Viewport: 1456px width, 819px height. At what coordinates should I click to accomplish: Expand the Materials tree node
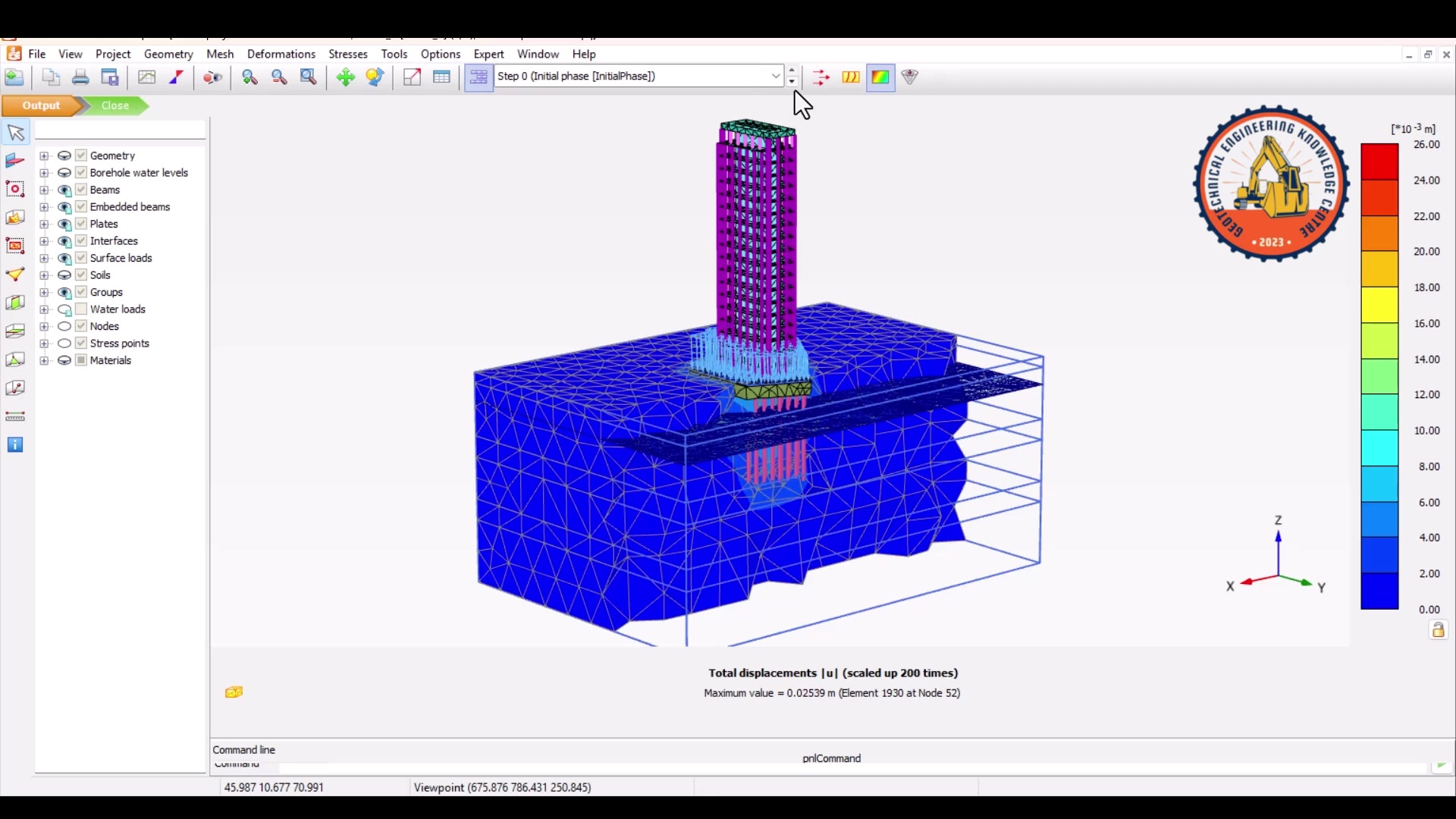[x=44, y=361]
